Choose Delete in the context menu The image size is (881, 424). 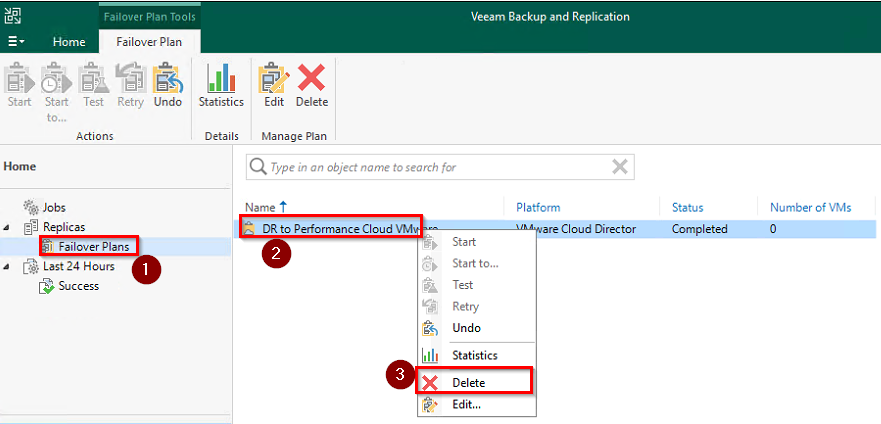point(477,383)
